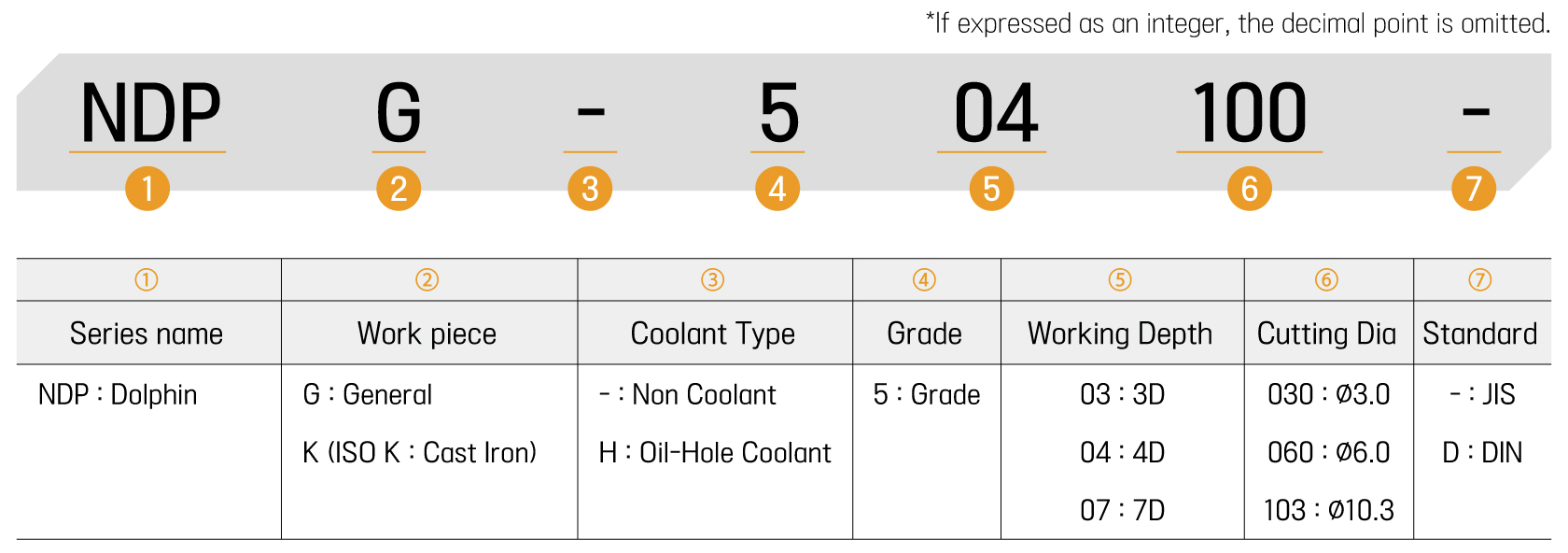Click the orange circle badge numbered 2

pos(399,189)
